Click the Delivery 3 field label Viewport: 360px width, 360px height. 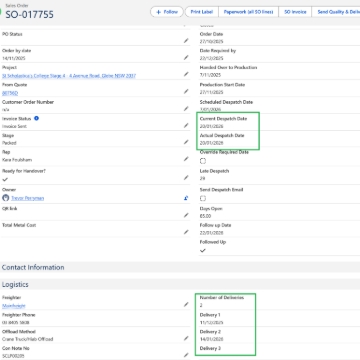[x=210, y=348]
